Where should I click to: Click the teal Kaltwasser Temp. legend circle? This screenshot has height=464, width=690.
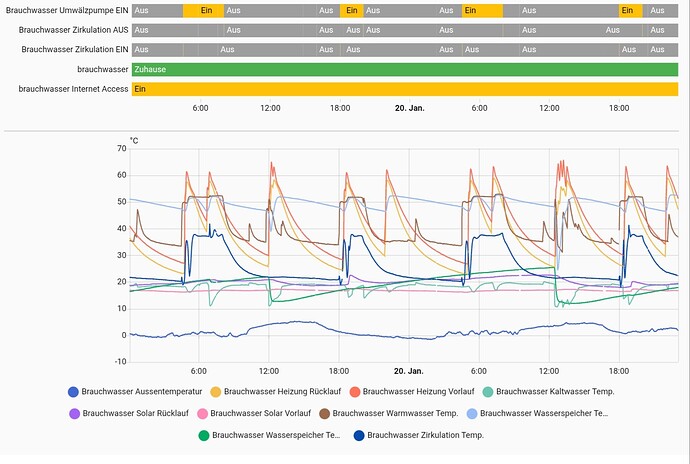click(487, 392)
